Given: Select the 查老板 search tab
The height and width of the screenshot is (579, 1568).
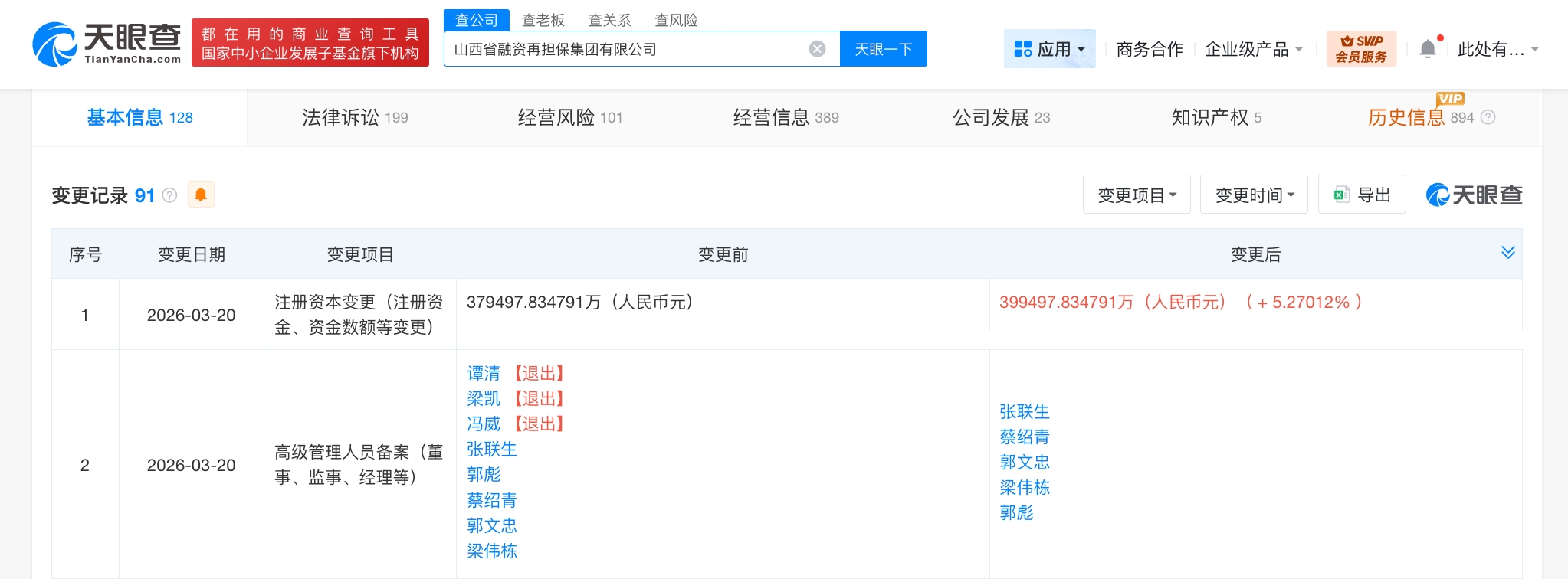Looking at the screenshot, I should point(543,20).
